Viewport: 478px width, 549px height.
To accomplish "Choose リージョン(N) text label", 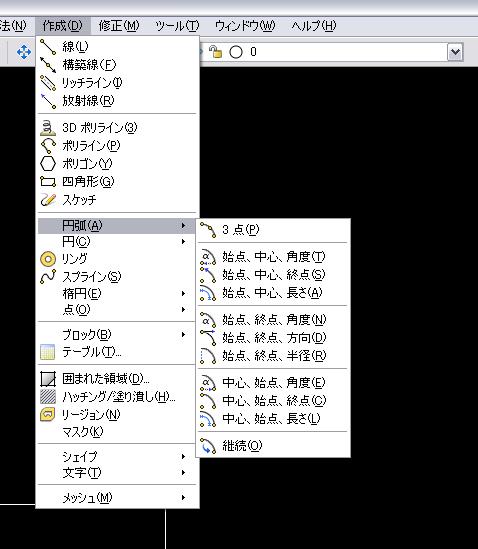I will point(91,415).
